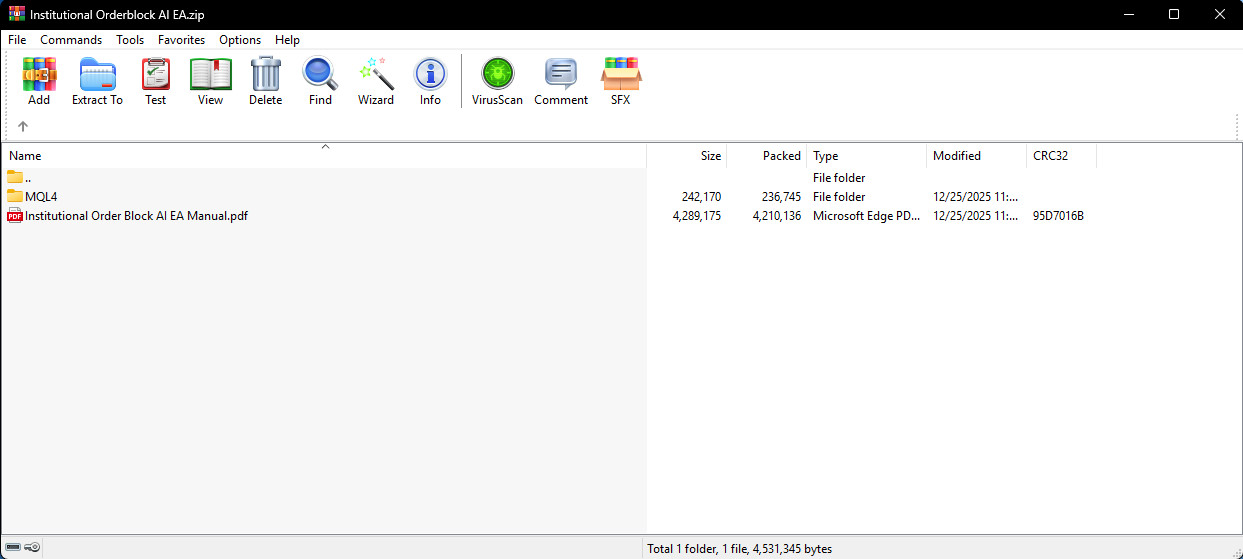Click the drive icon in status bar

point(13,547)
